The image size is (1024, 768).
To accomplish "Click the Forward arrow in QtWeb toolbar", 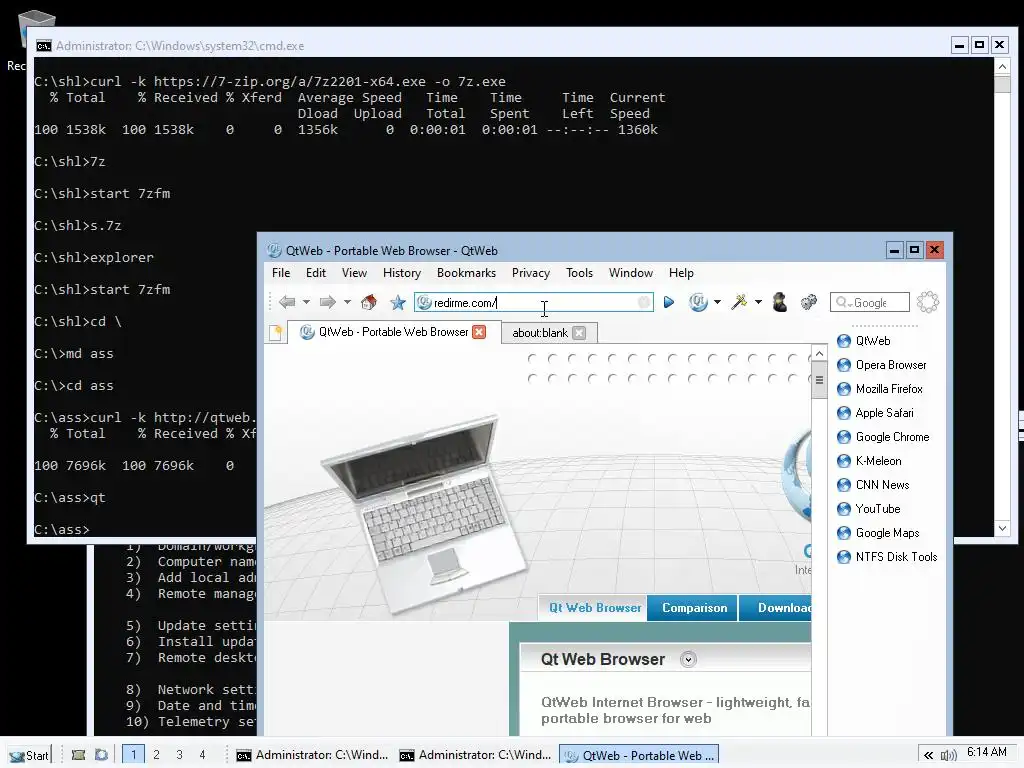I will click(327, 302).
